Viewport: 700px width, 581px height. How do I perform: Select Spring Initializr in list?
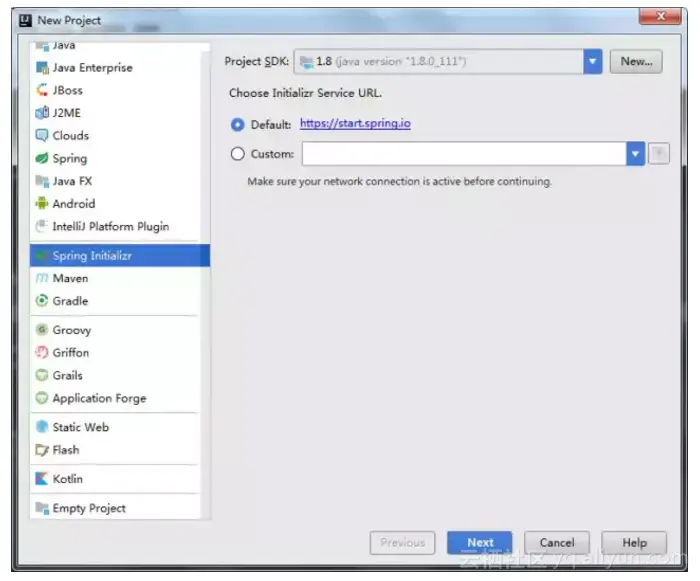tap(120, 255)
